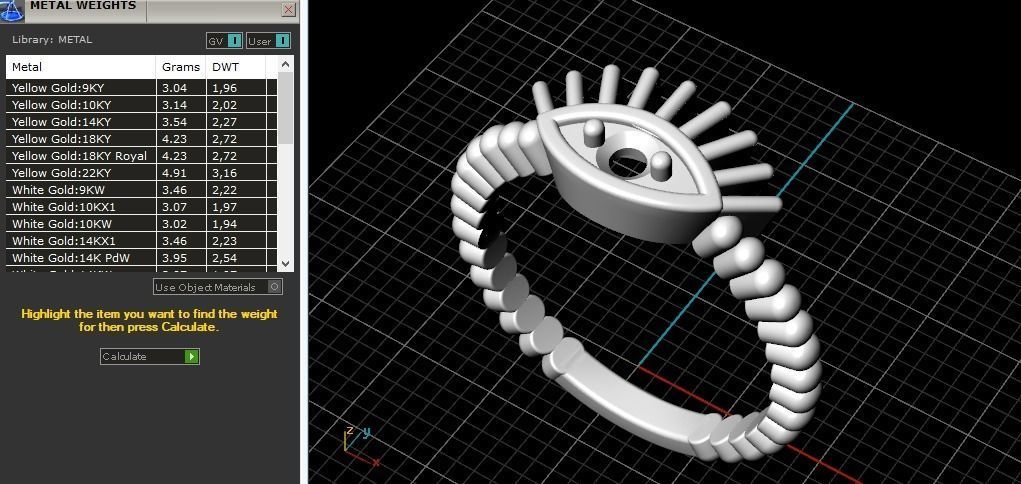Click grams value 3.54

tap(175, 122)
